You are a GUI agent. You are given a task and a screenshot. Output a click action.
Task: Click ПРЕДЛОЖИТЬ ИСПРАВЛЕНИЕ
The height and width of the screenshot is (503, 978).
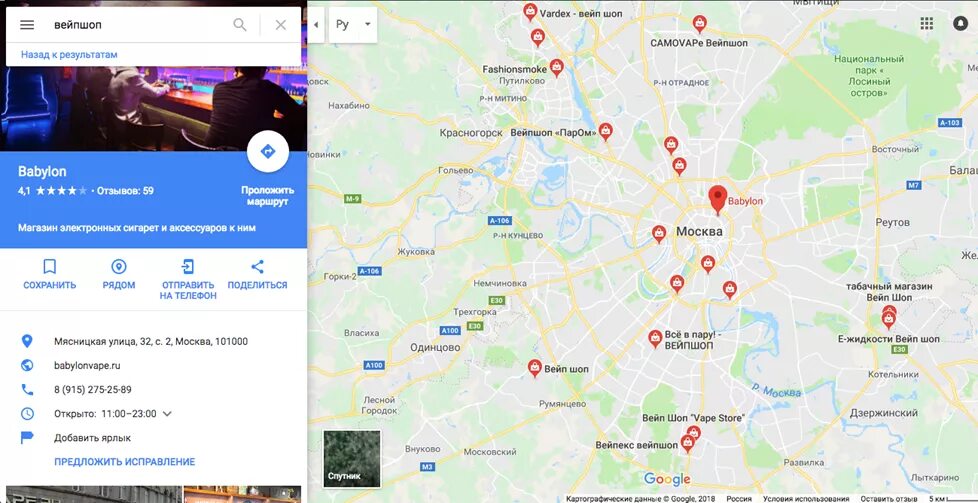125,462
